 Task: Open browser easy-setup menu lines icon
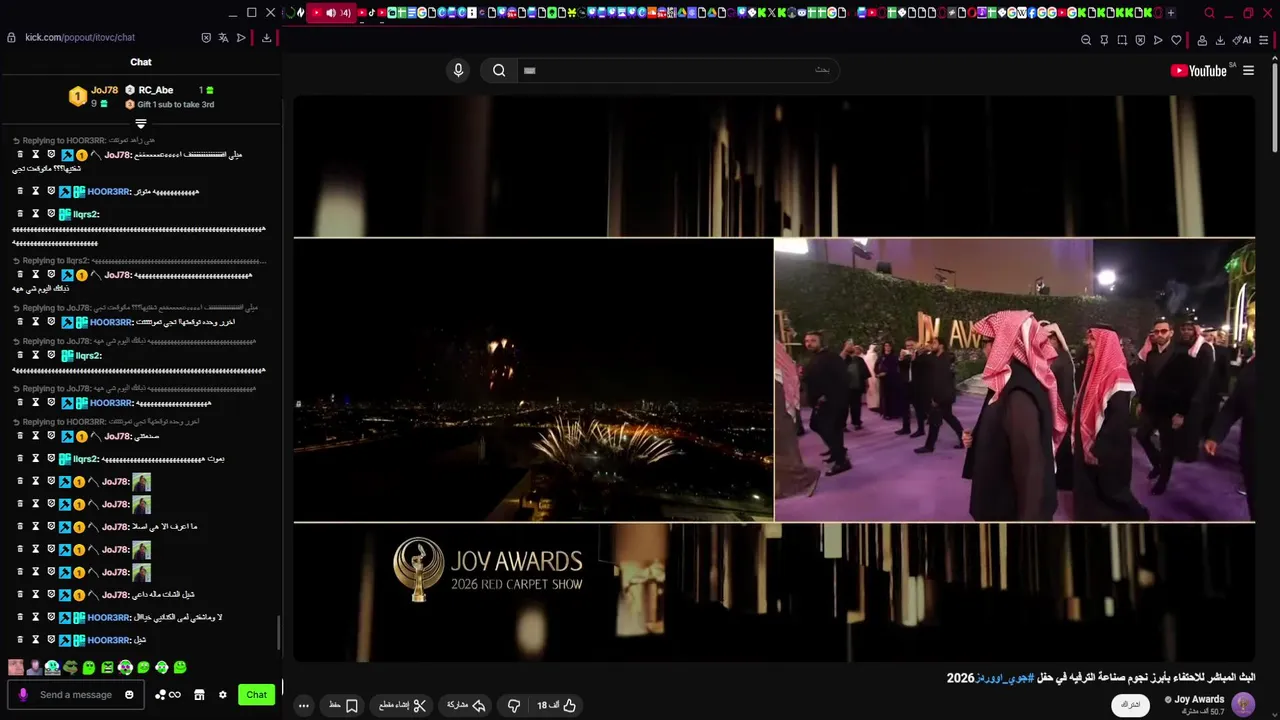pyautogui.click(x=1265, y=40)
